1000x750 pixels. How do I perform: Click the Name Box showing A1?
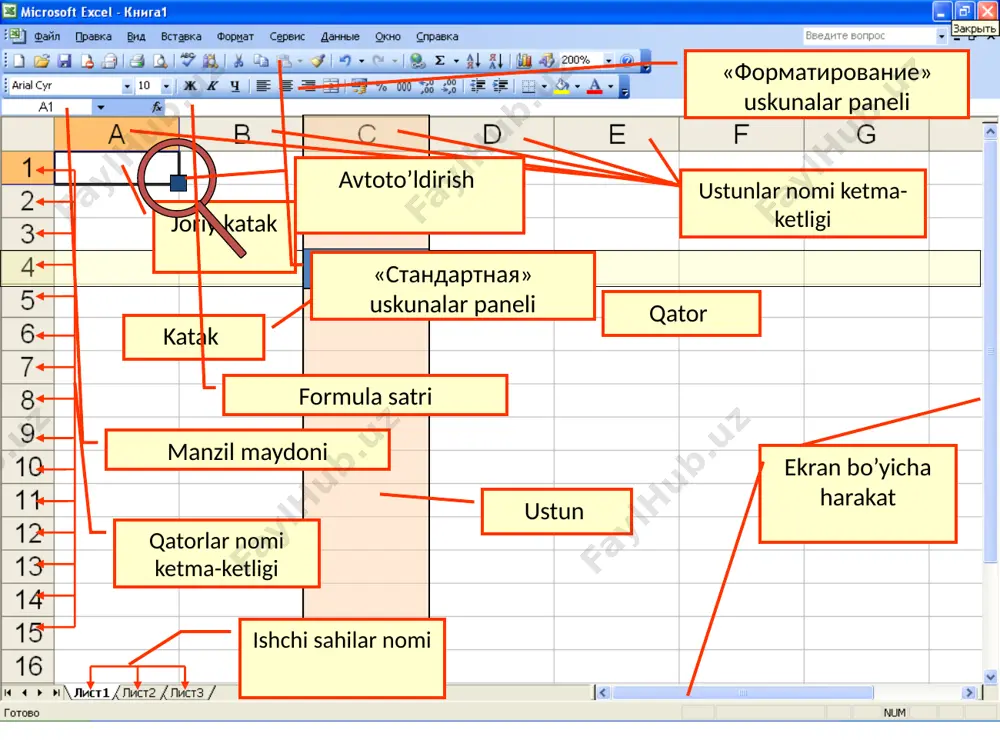(47, 107)
